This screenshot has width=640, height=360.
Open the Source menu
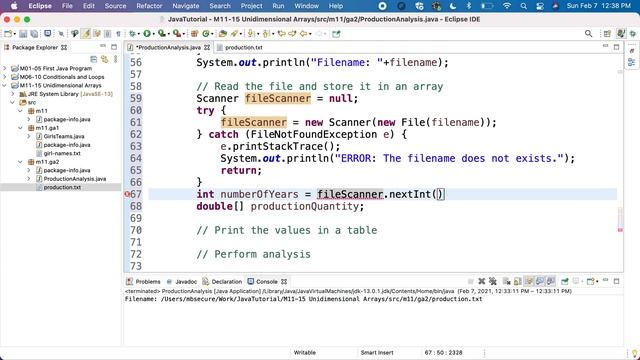point(115,6)
